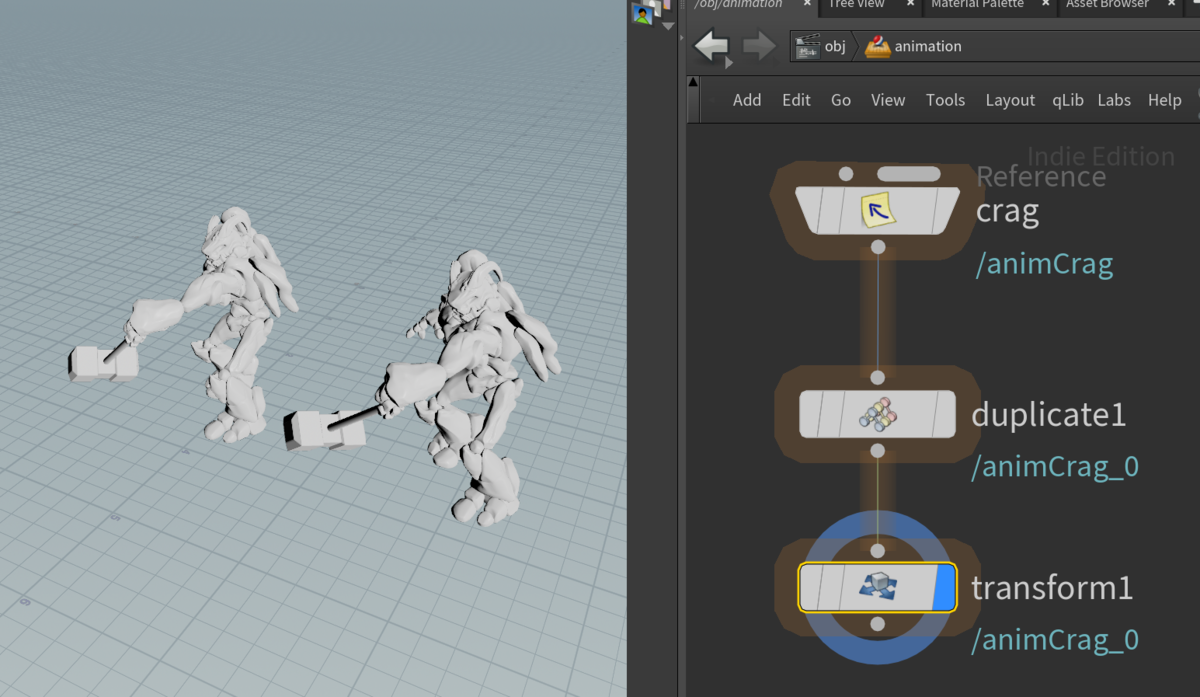1200x697 pixels.
Task: Click the "/animCrag" text under crag
Action: [1044, 264]
